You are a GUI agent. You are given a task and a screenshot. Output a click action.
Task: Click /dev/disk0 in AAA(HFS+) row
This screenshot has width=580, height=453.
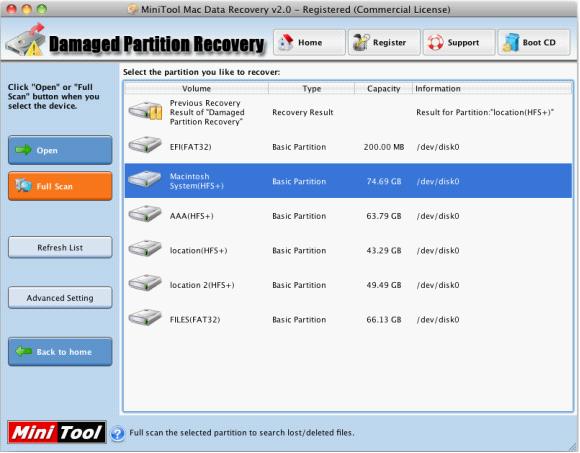(x=438, y=216)
